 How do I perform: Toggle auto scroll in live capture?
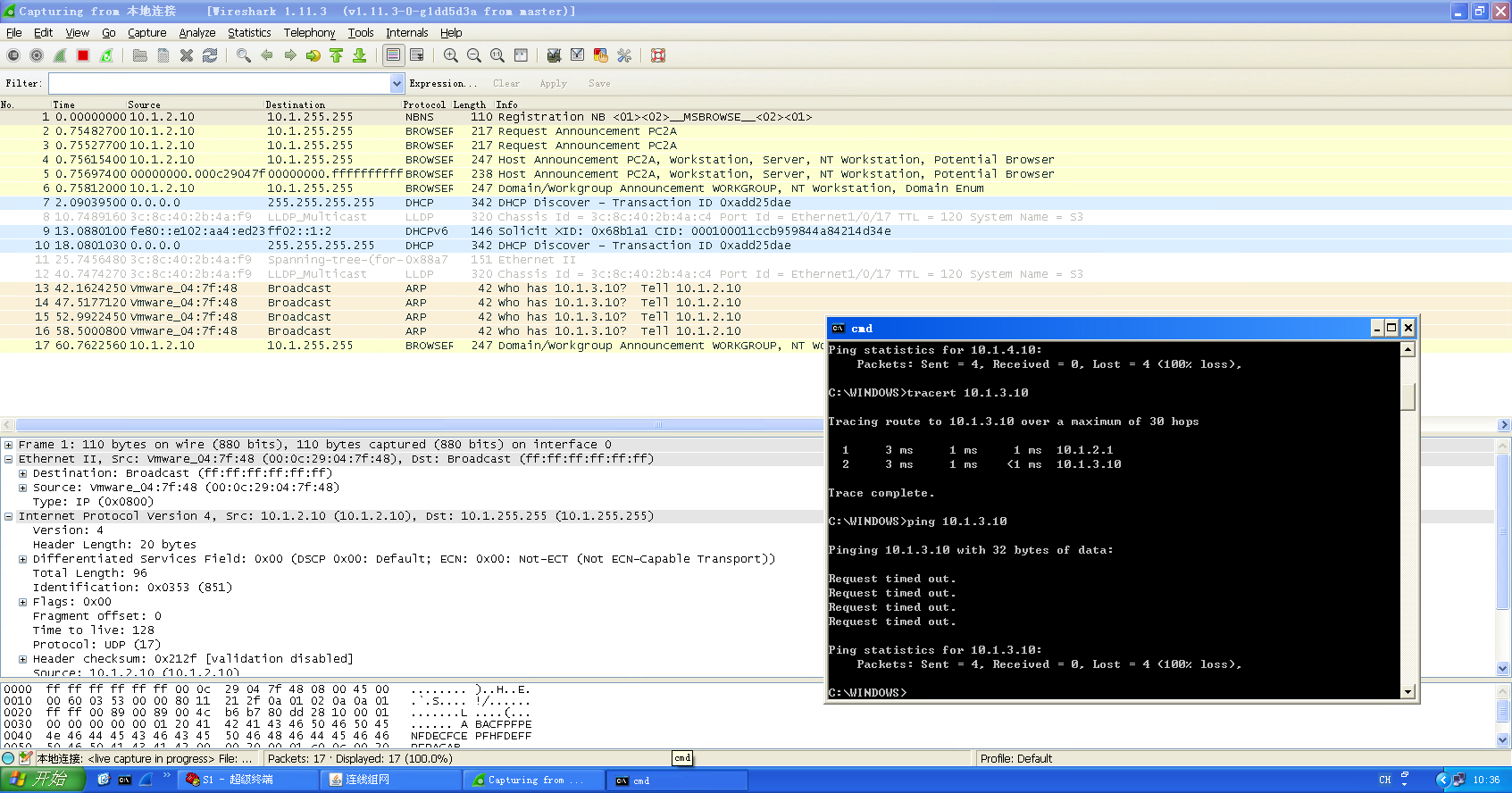click(417, 55)
